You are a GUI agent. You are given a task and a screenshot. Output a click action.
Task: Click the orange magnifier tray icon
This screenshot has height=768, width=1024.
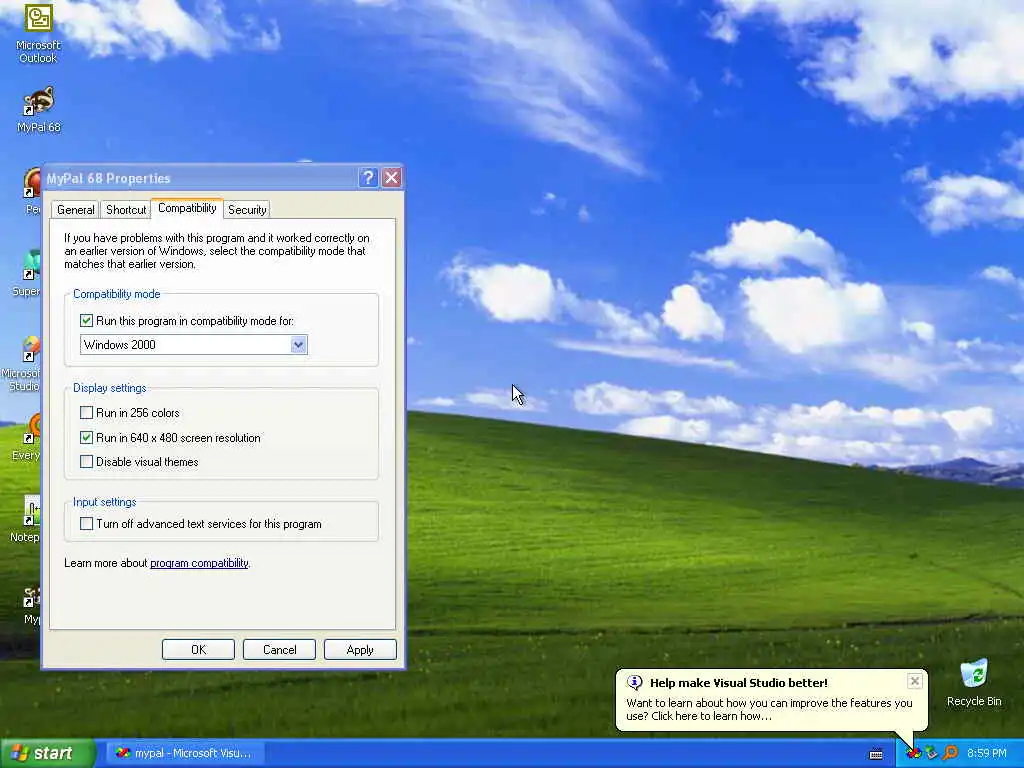(950, 754)
